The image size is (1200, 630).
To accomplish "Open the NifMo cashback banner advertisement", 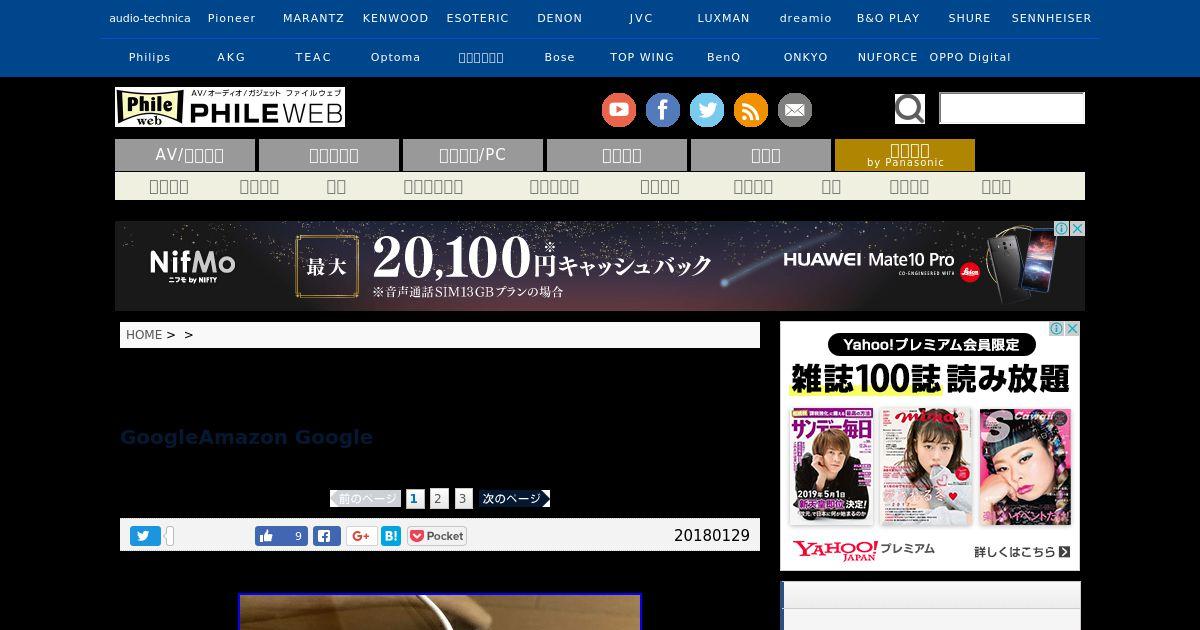I will tap(600, 266).
